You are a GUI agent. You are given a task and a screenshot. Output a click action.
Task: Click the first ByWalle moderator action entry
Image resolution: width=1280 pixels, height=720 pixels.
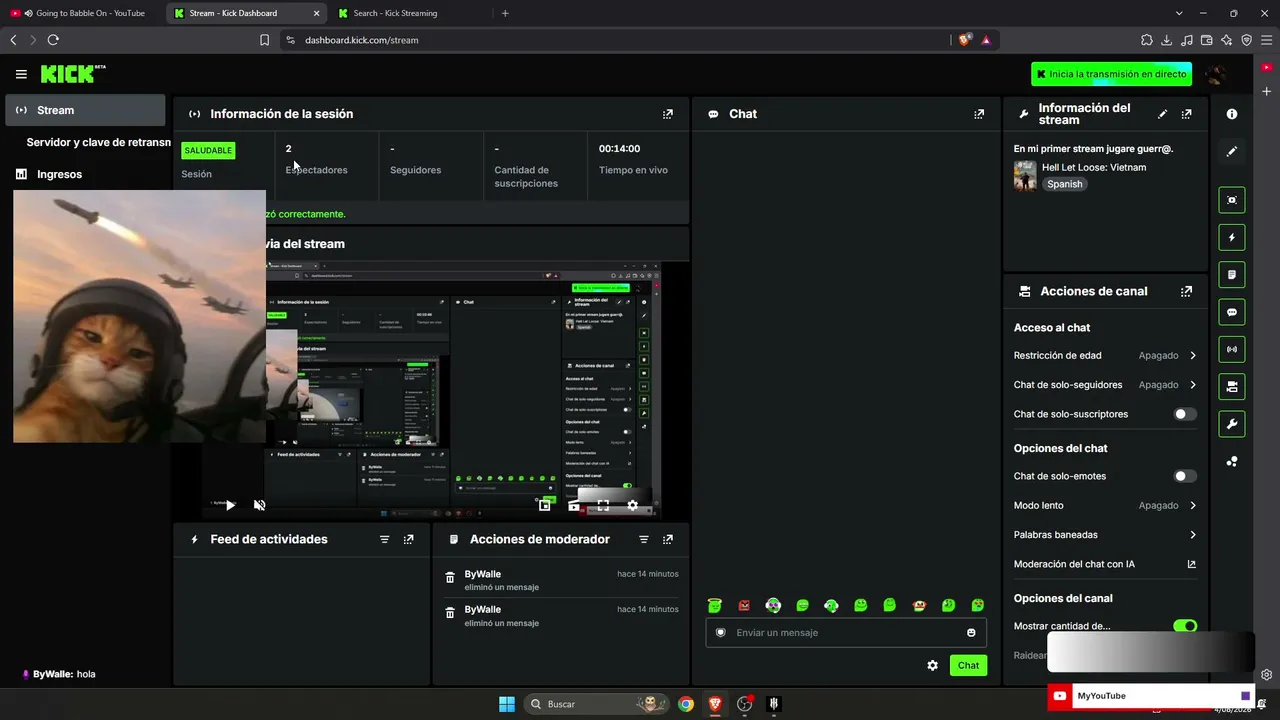pyautogui.click(x=561, y=581)
